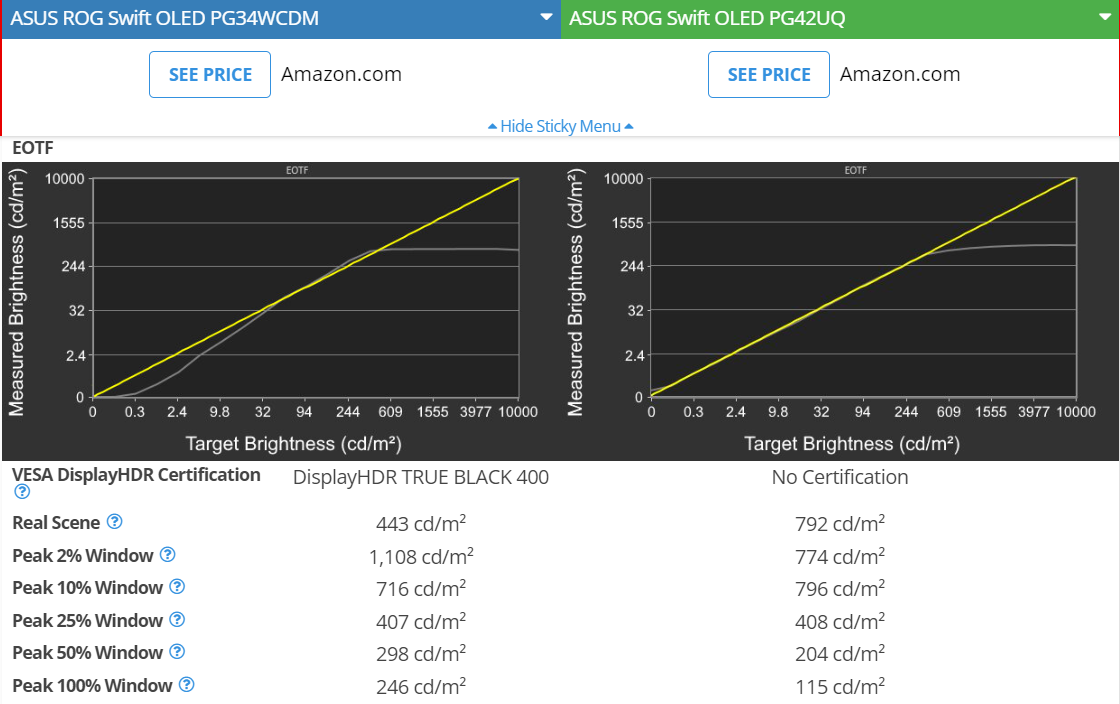
Task: Open help icon next to Peak 100% Window
Action: (186, 684)
